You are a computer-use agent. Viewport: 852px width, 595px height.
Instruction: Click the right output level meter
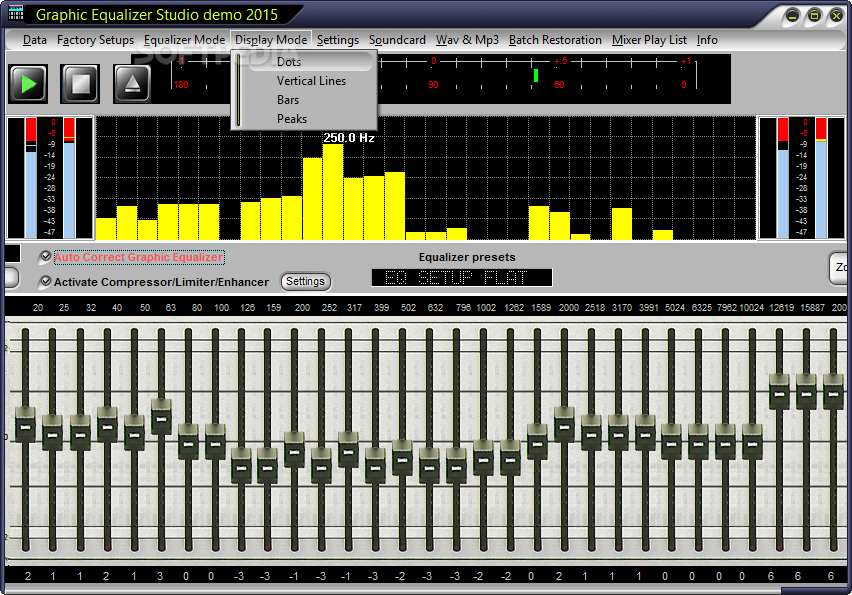(801, 178)
